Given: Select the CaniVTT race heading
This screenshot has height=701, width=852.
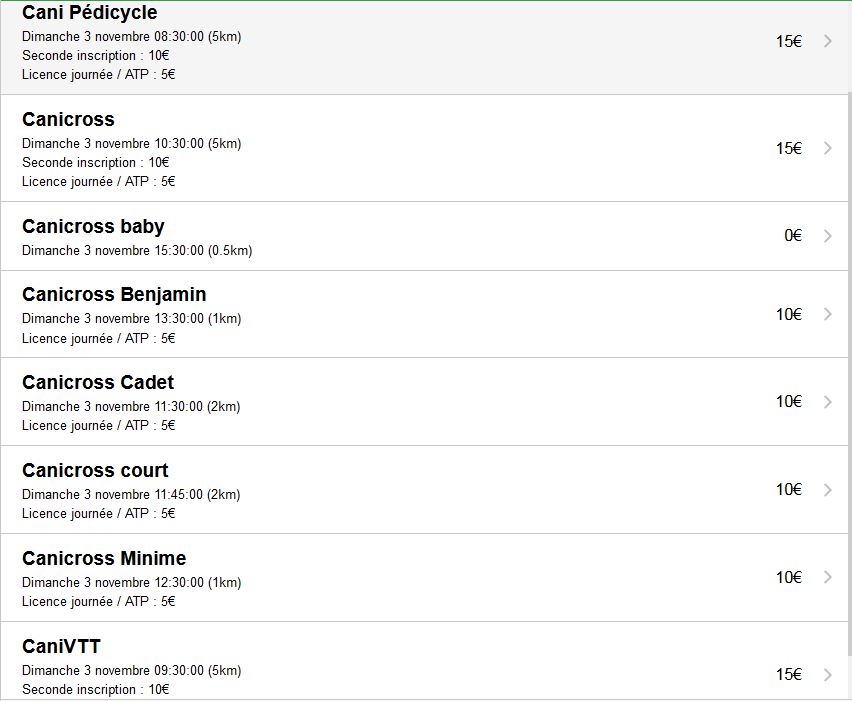Looking at the screenshot, I should click(x=61, y=646).
